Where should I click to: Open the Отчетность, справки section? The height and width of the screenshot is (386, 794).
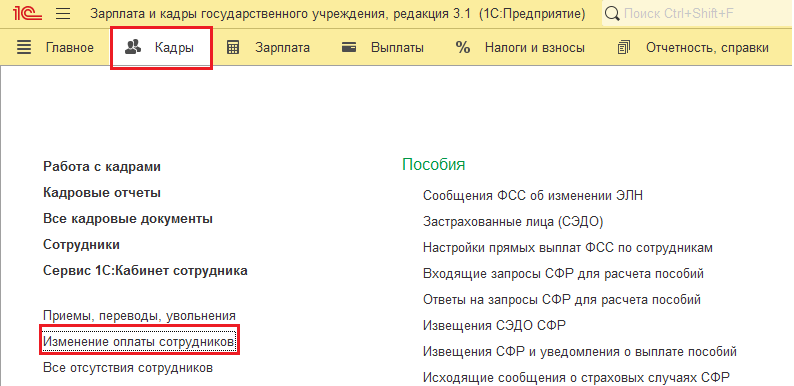[x=707, y=48]
